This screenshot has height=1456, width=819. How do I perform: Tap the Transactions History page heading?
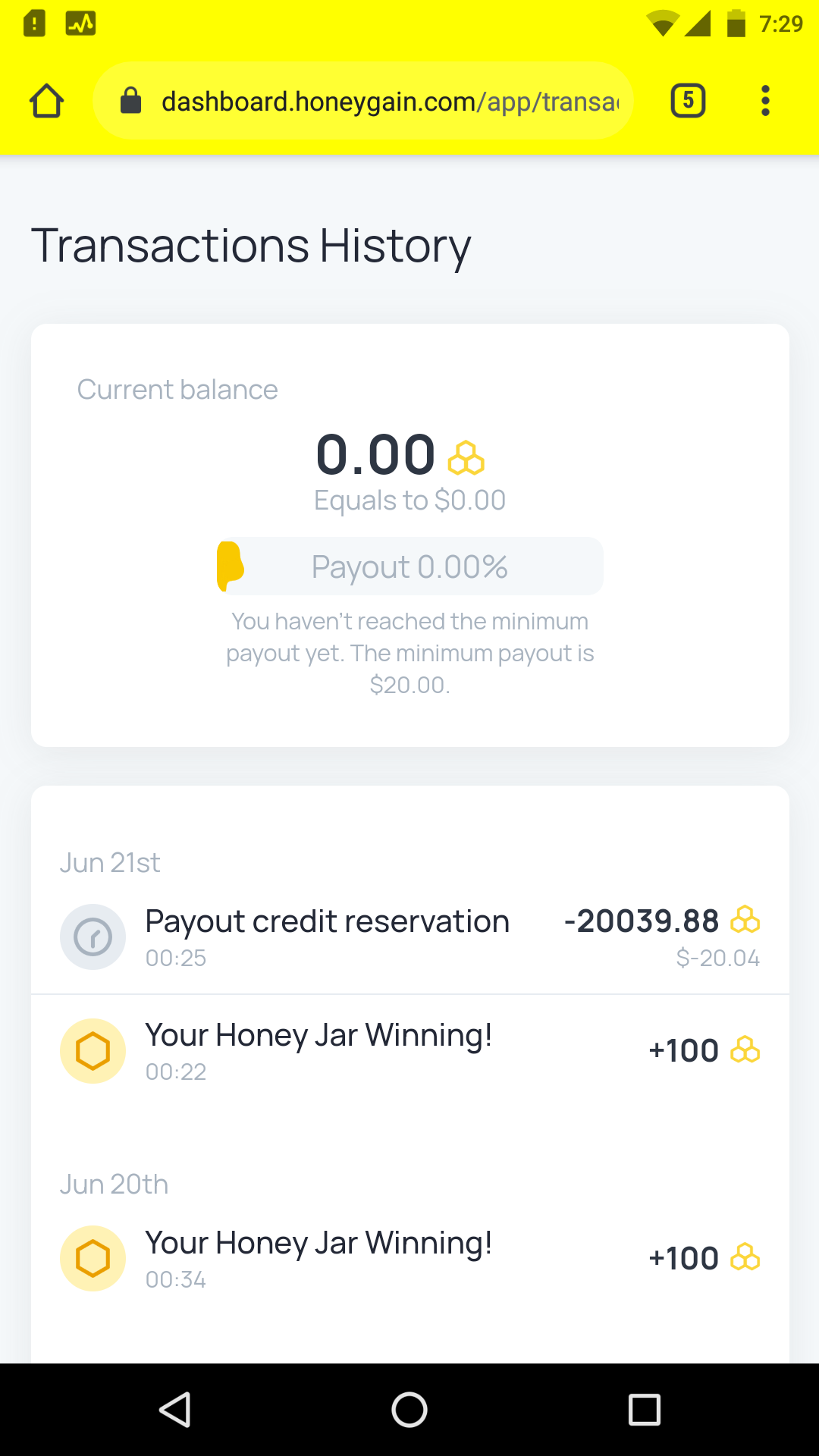(x=251, y=246)
